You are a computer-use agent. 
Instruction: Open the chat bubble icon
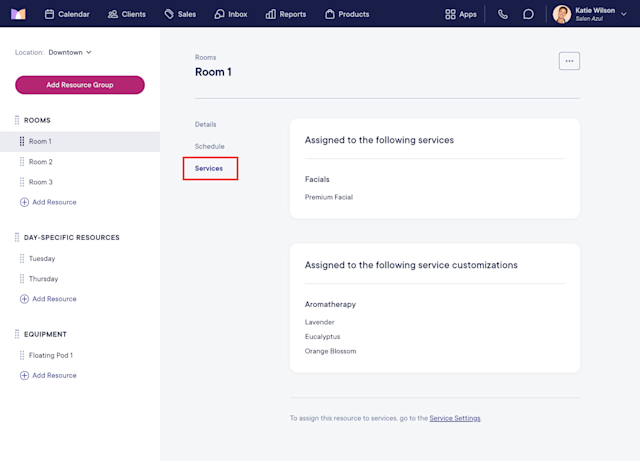click(528, 14)
